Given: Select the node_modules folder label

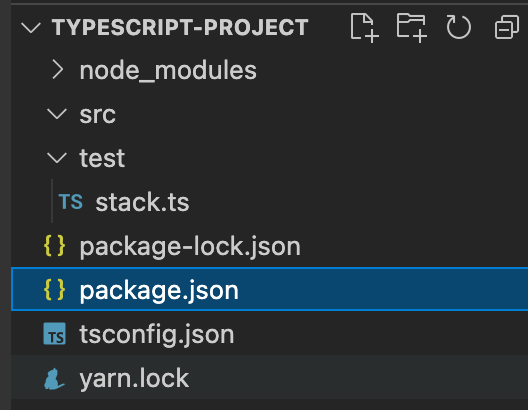Looking at the screenshot, I should coord(168,71).
